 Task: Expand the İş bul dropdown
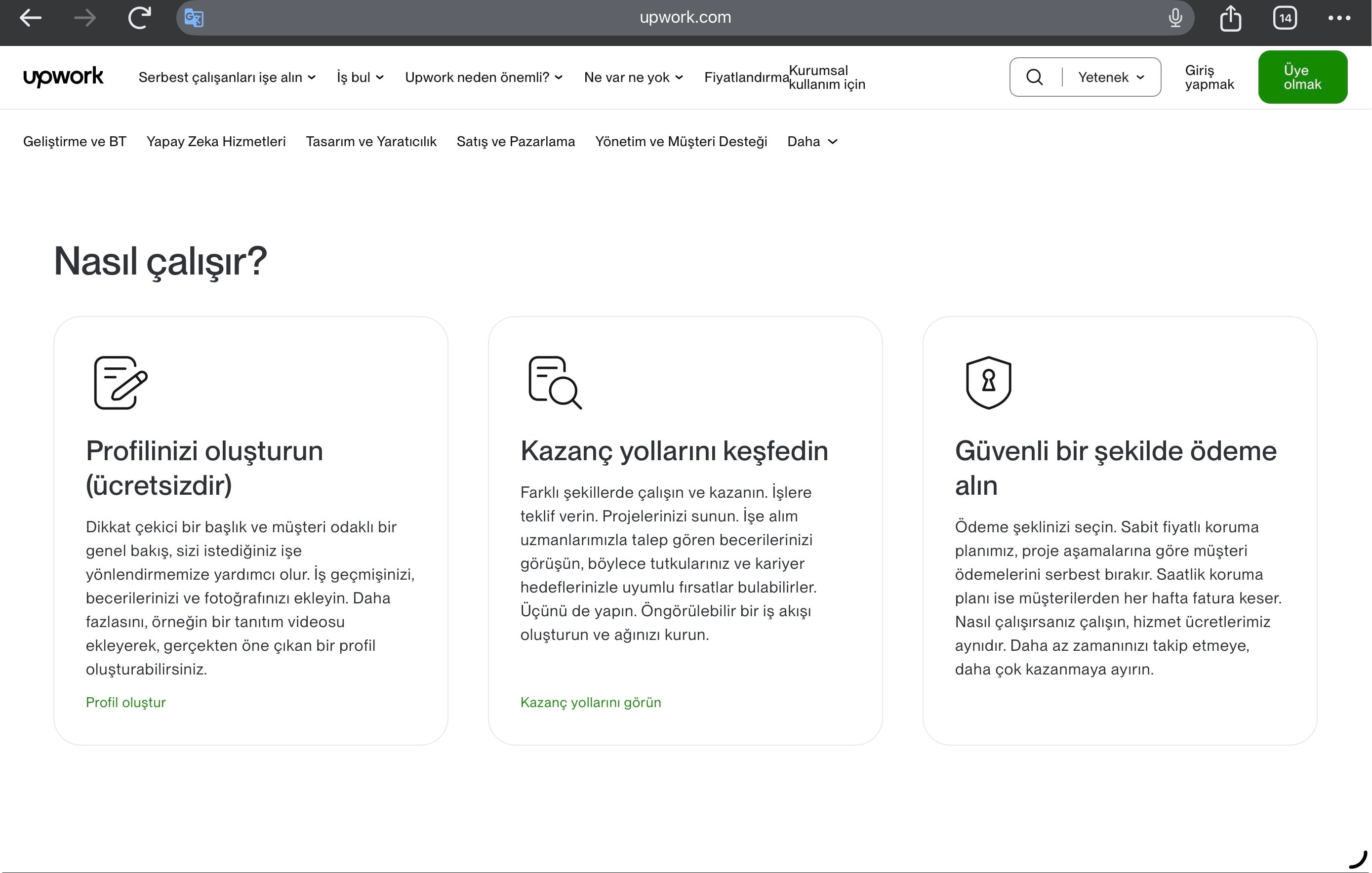pos(360,77)
